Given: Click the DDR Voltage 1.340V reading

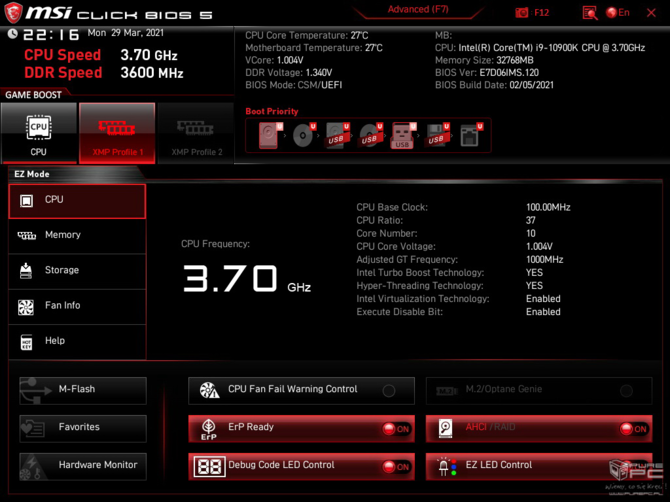Looking at the screenshot, I should 288,73.
